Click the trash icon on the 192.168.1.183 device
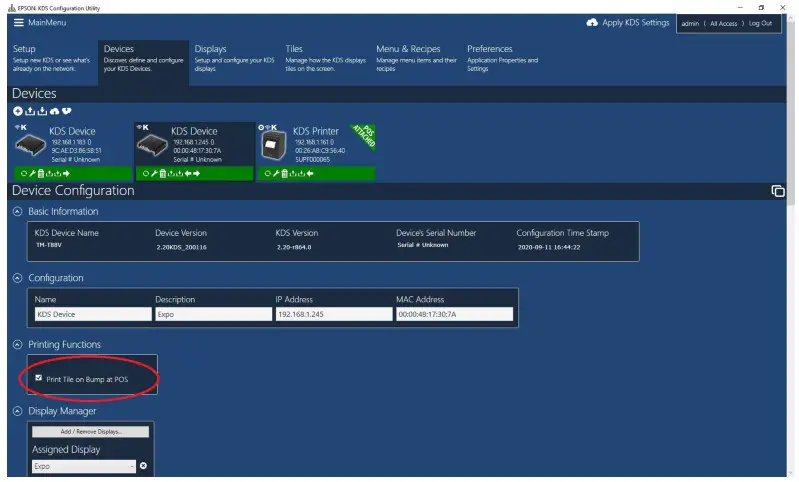Viewport: 799px width, 482px height. [41, 173]
